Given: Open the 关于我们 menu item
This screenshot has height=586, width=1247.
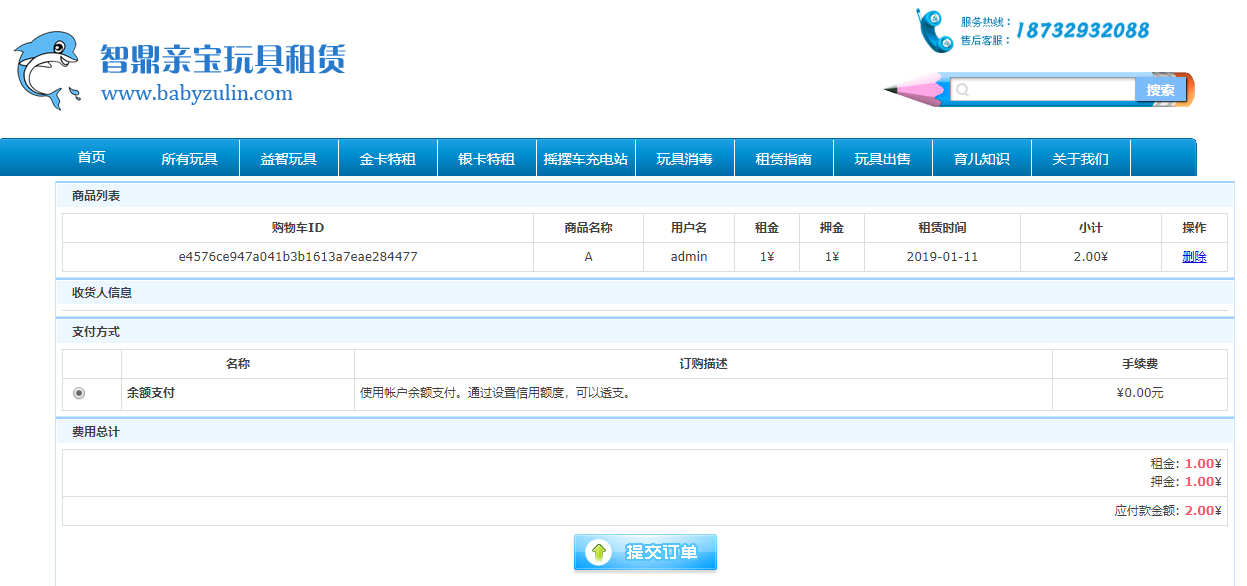Looking at the screenshot, I should [x=1080, y=159].
